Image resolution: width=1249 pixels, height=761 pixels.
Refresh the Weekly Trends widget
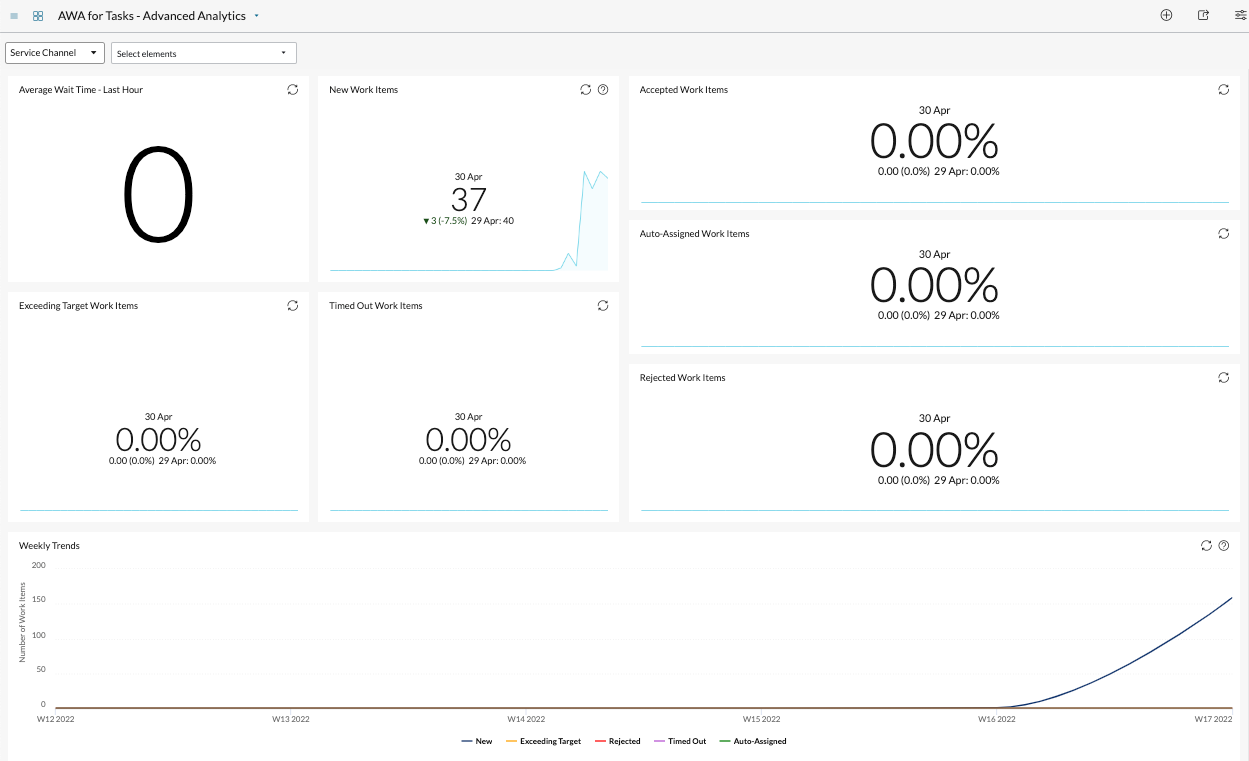tap(1206, 545)
